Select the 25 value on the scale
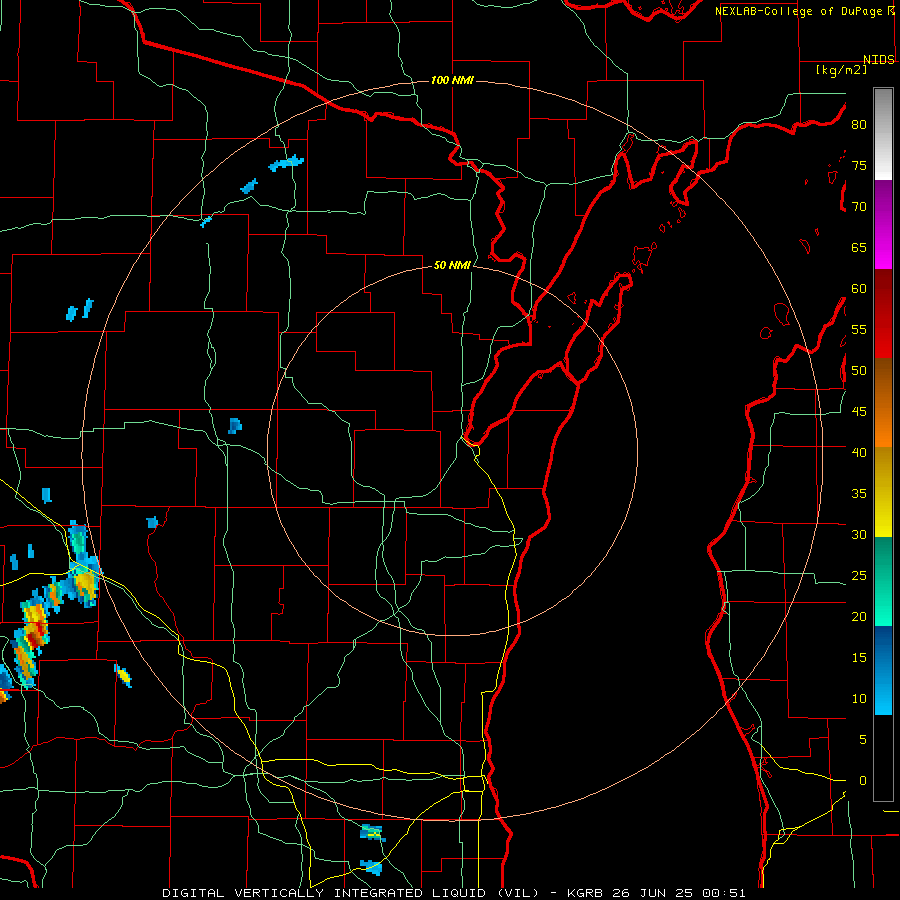 click(x=859, y=576)
